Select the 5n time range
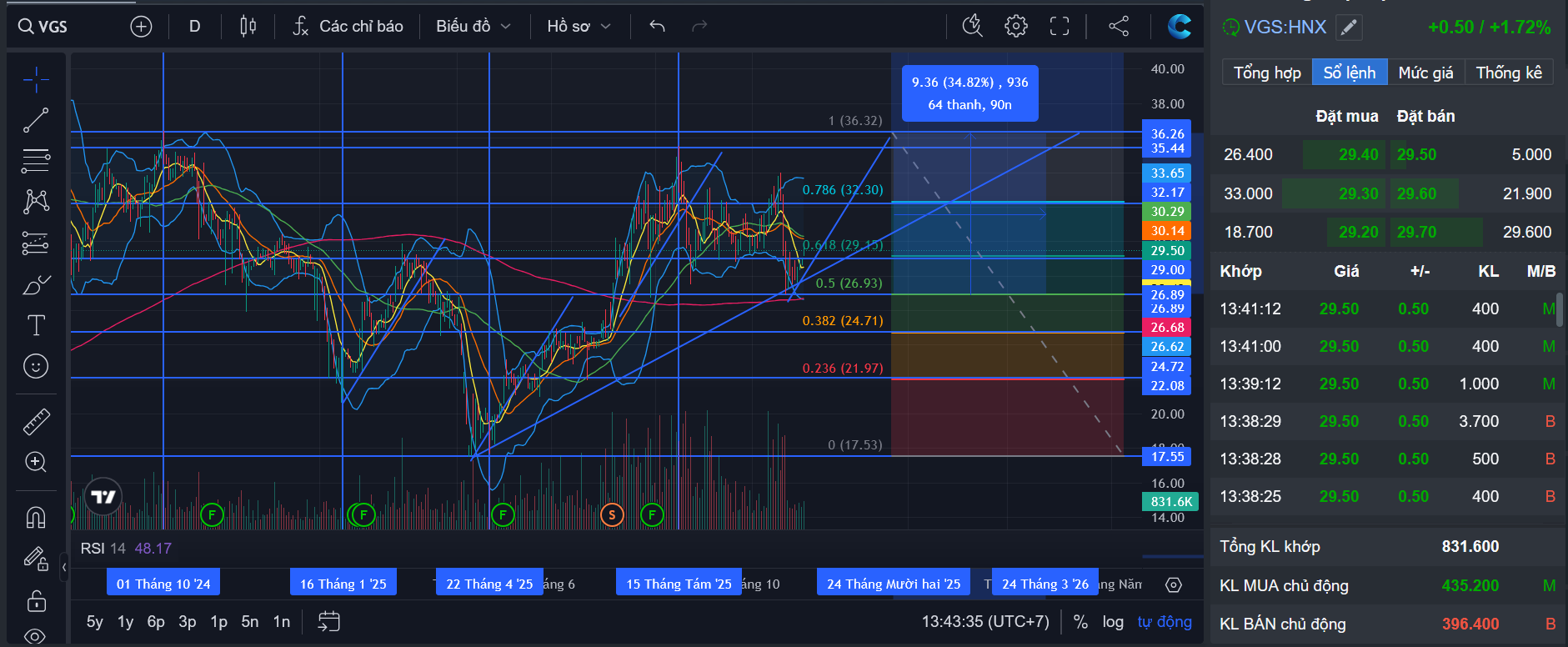Viewport: 1568px width, 647px height. click(250, 622)
